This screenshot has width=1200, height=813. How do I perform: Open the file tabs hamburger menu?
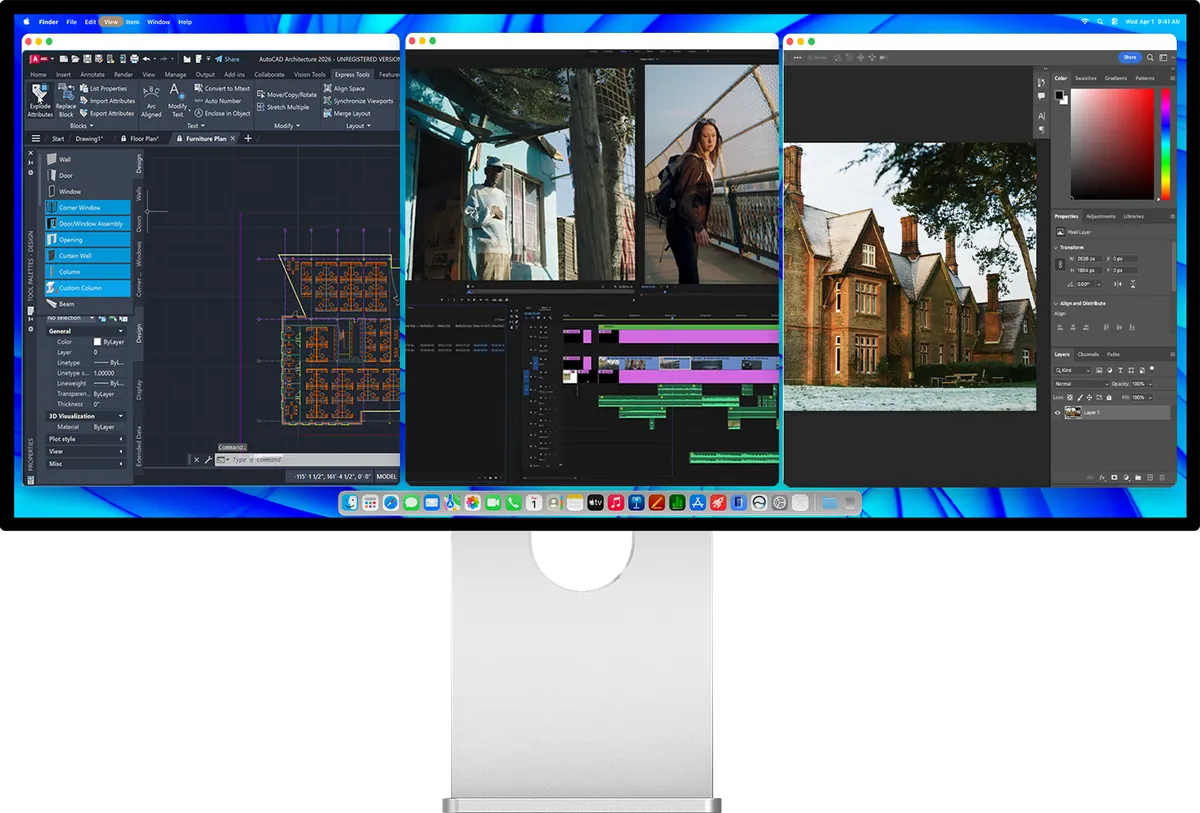coord(36,139)
